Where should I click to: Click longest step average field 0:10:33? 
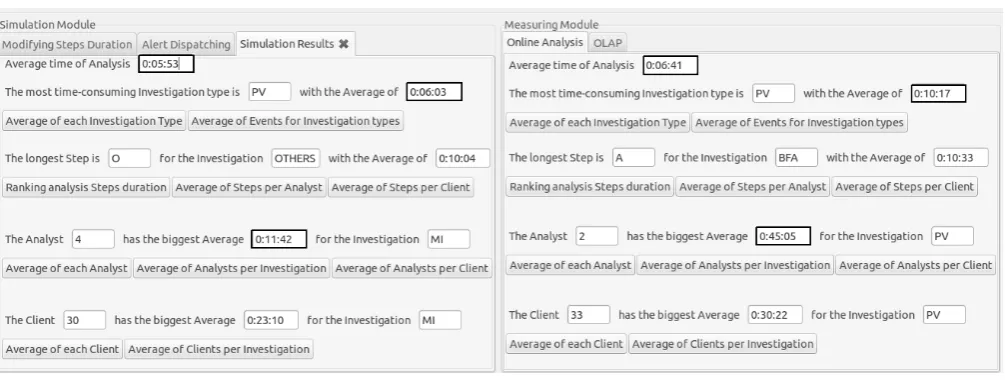coord(961,157)
